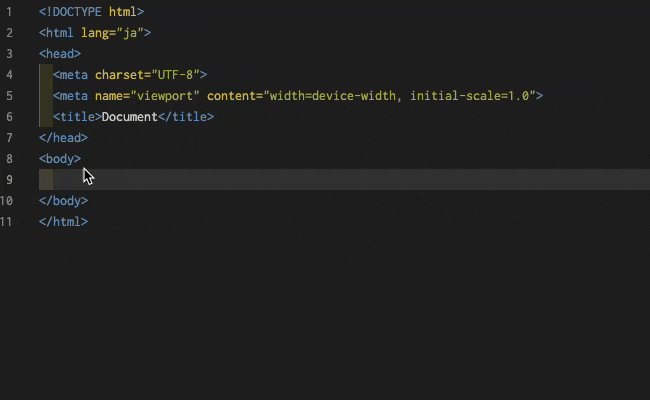Click line number 2 in the gutter
650x400 pixels.
pos(9,33)
